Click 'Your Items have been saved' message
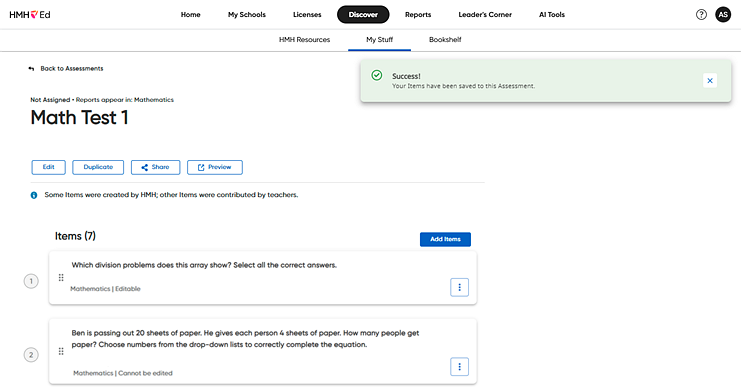741x390 pixels. click(x=464, y=86)
